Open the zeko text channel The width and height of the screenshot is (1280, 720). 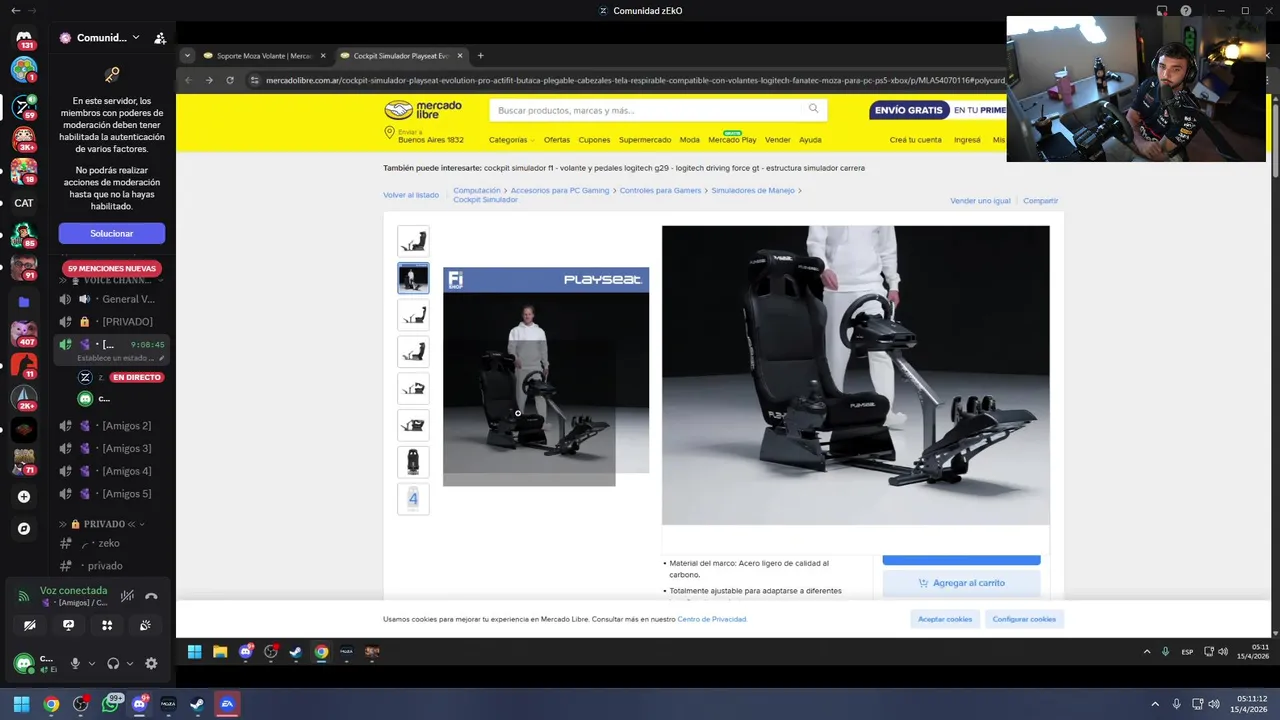pos(110,543)
